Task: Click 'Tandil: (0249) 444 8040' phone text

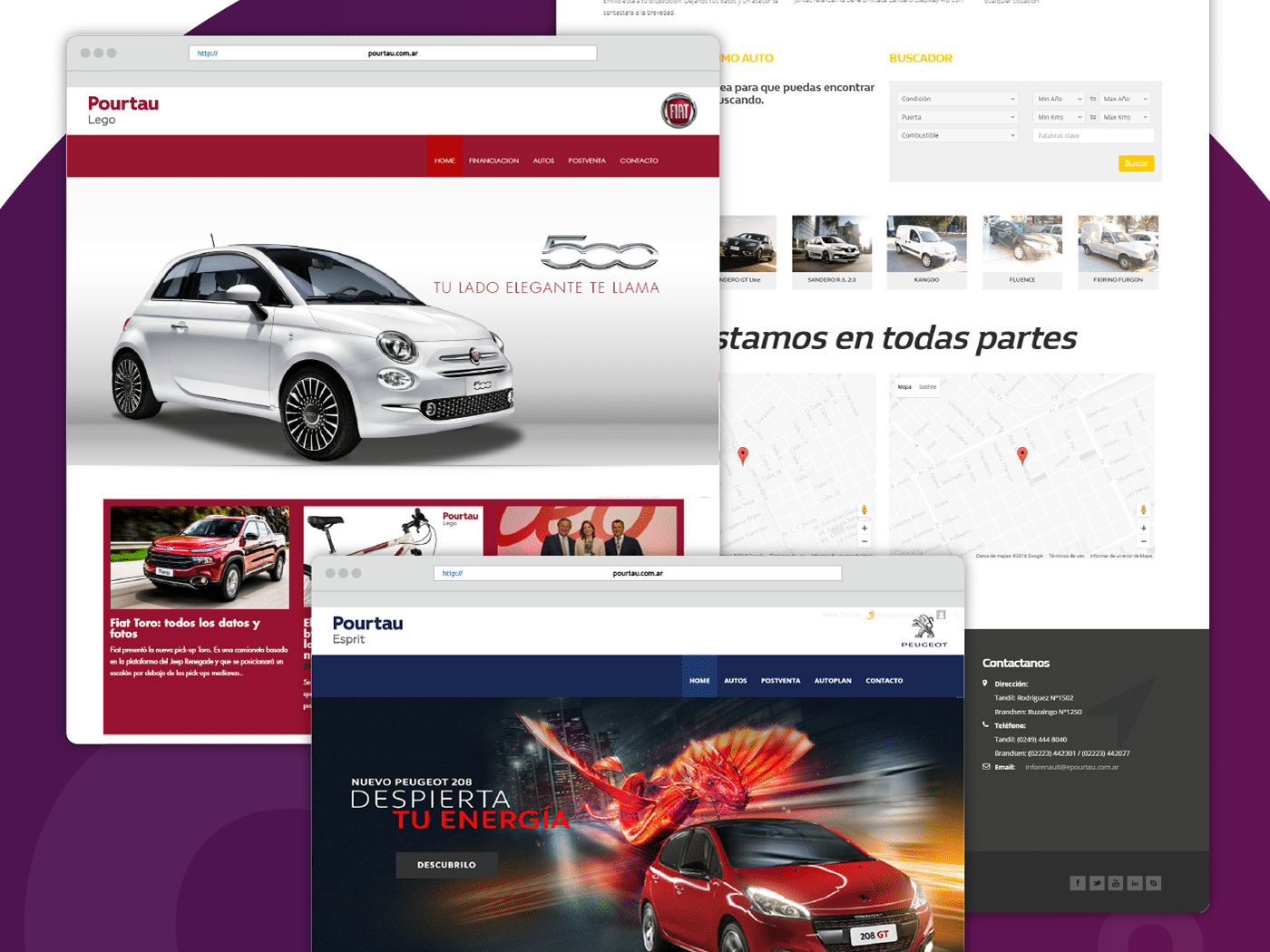Action: (x=1031, y=740)
